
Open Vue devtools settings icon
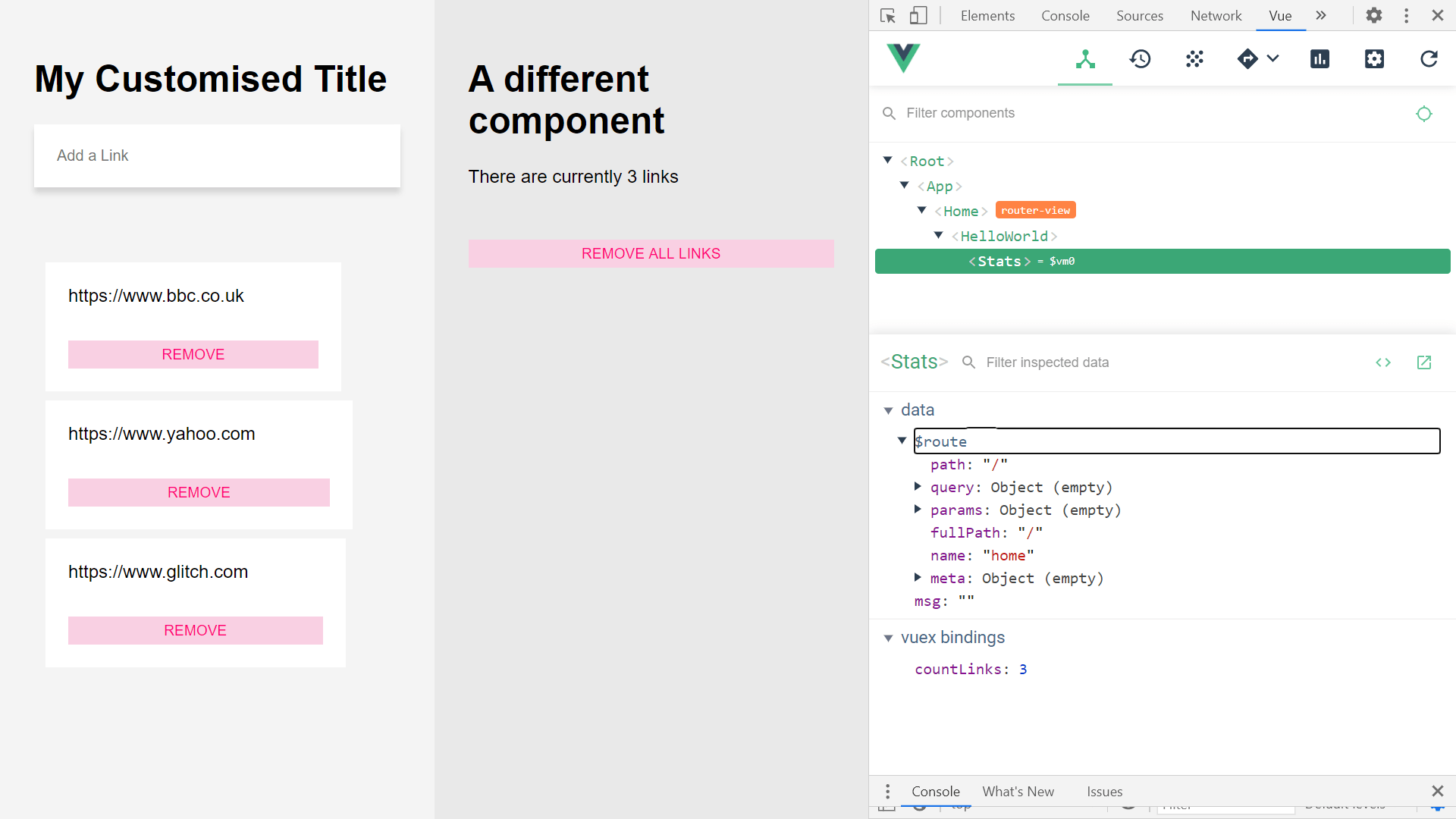tap(1374, 59)
